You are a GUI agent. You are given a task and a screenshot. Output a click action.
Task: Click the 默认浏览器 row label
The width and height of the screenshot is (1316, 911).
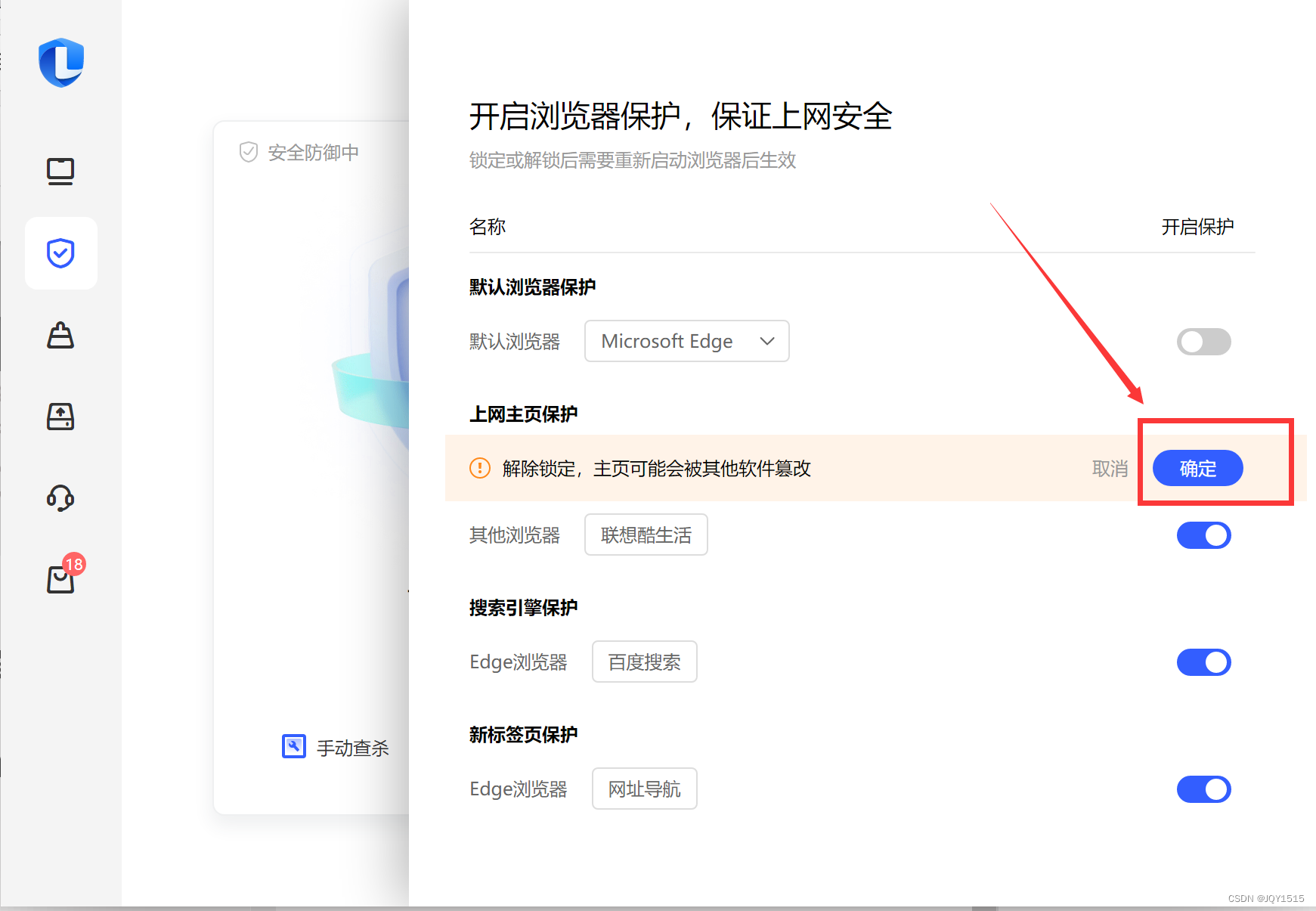point(515,342)
